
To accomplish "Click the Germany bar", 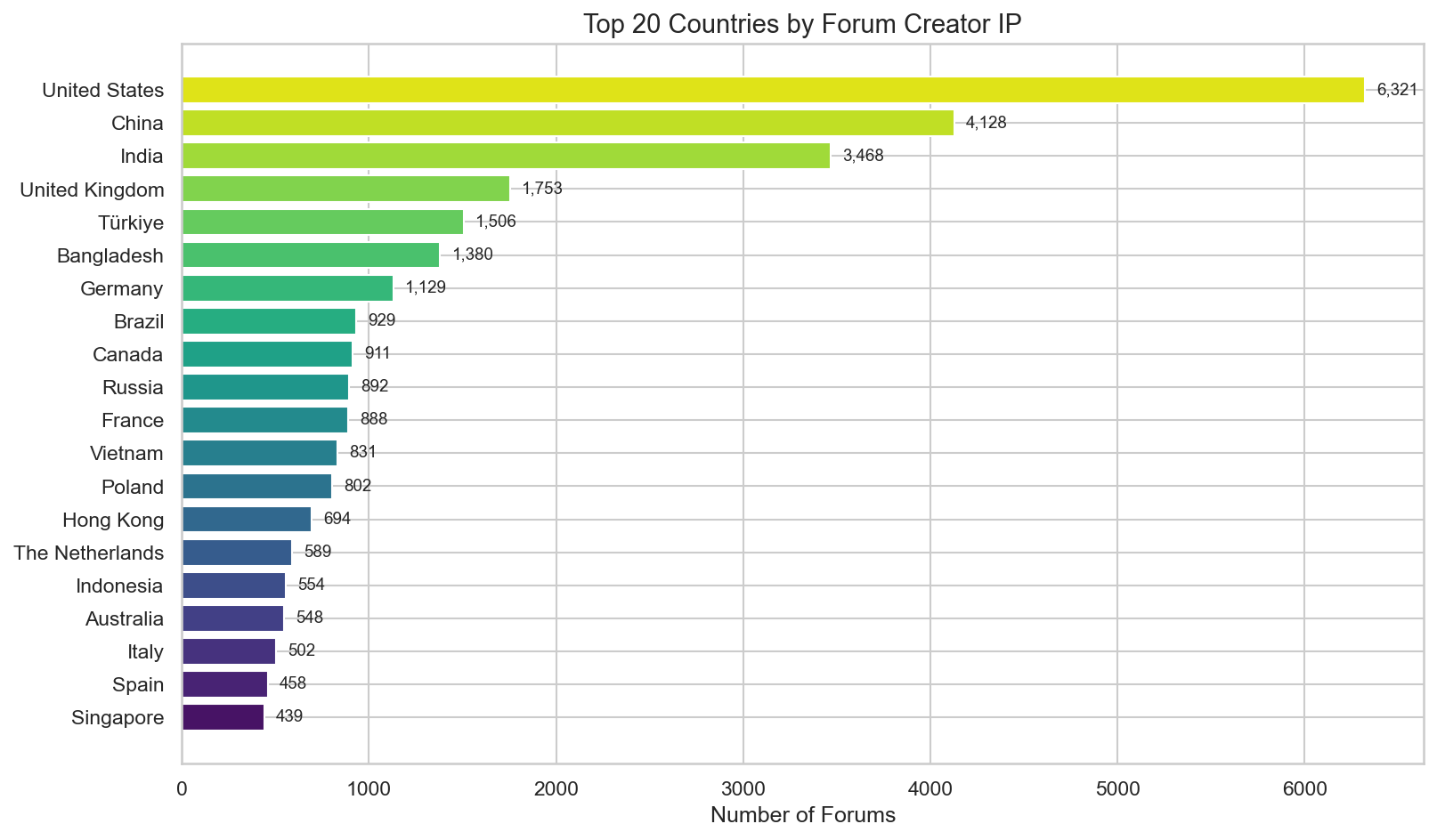I will tap(285, 288).
